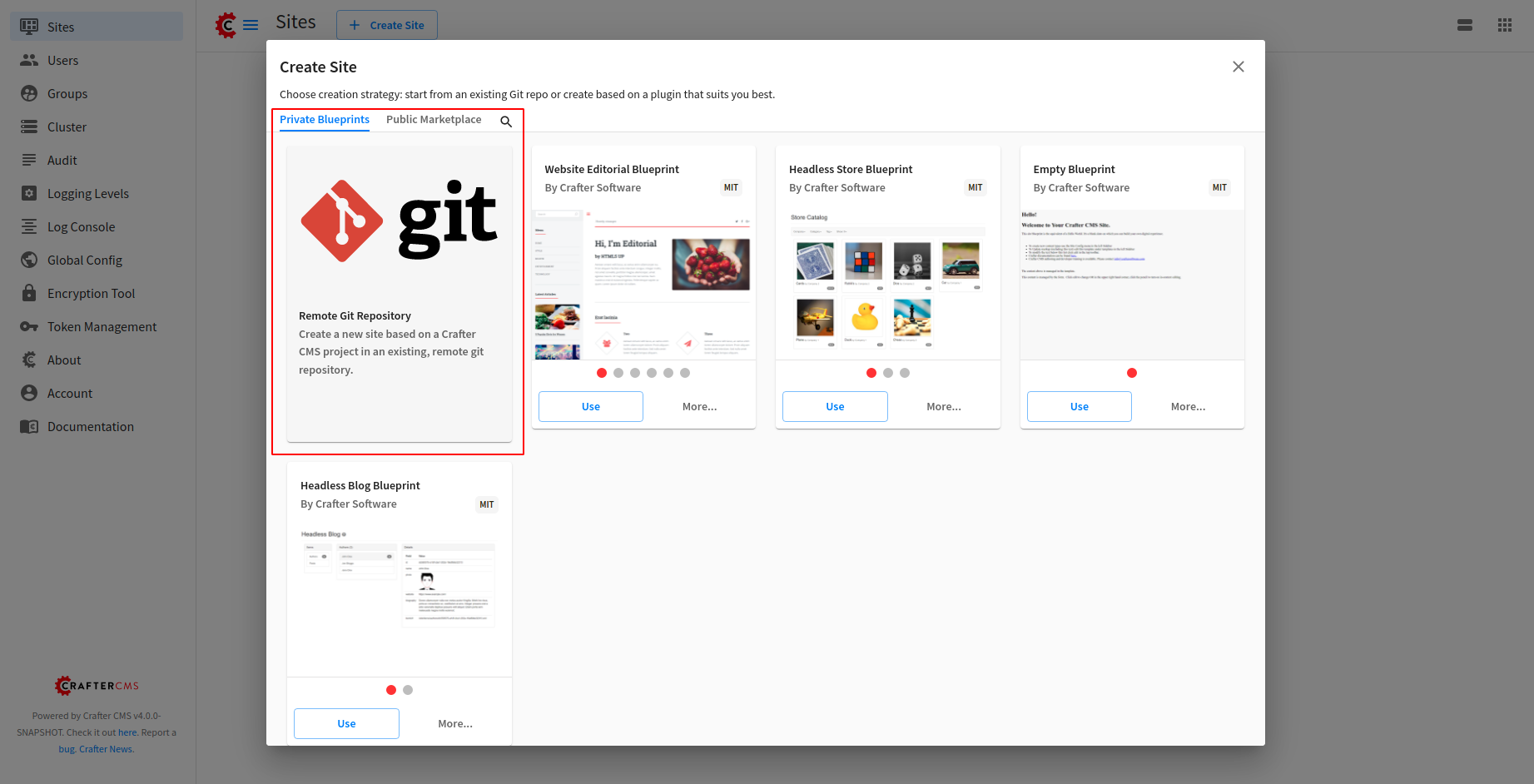Switch to list view icon in header
Screen dimensions: 1534x784
coord(1465,25)
